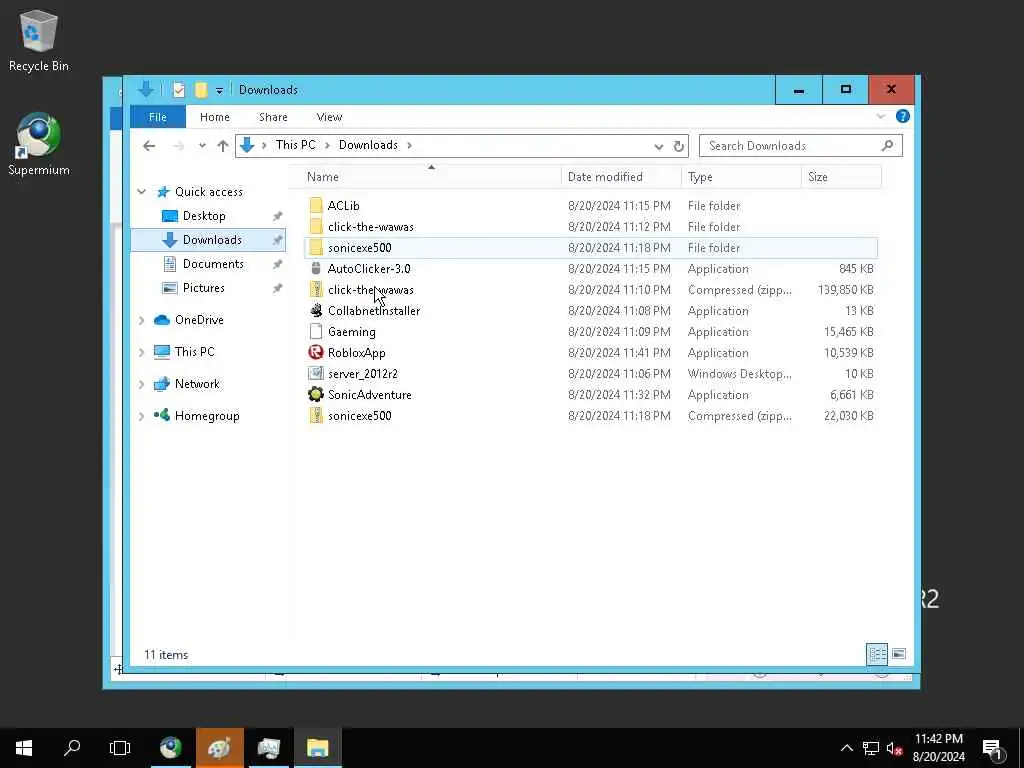Open Windows Start menu
1024x768 pixels.
[x=24, y=748]
